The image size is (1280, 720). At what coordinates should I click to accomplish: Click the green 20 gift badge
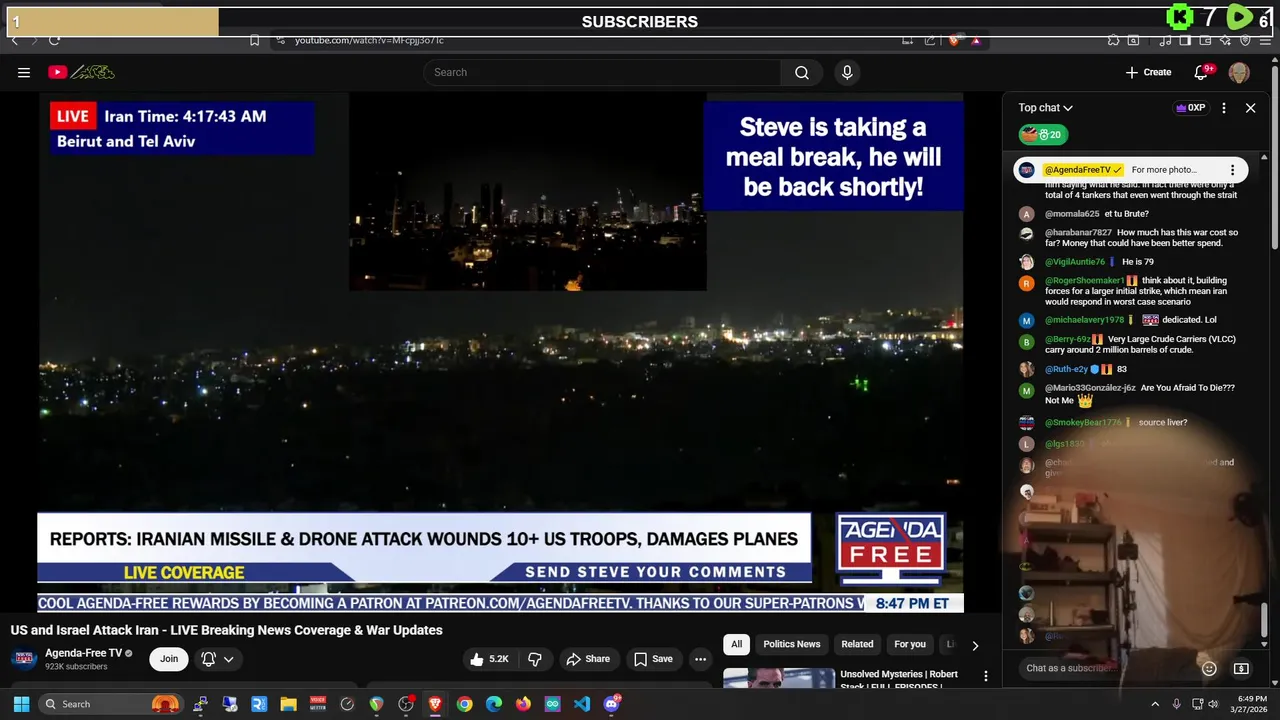(1043, 135)
